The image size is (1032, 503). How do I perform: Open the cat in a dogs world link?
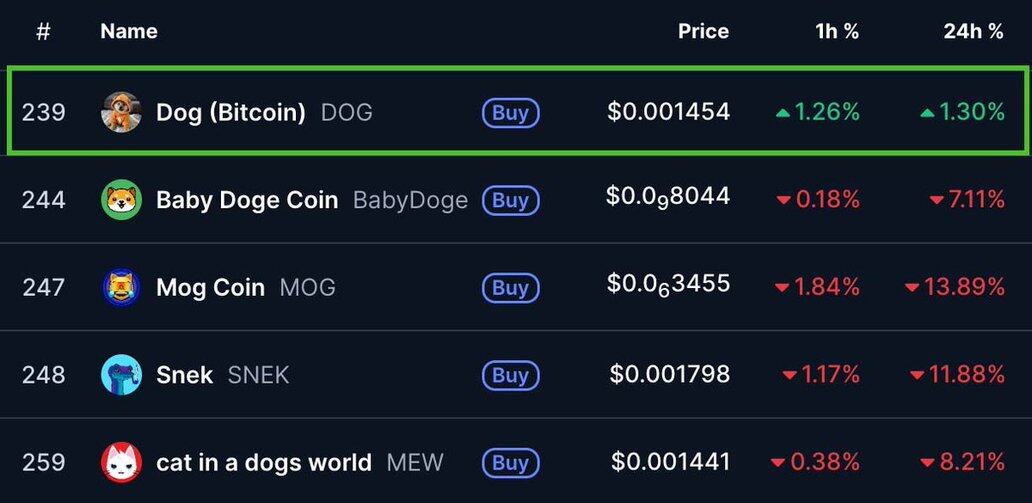264,463
